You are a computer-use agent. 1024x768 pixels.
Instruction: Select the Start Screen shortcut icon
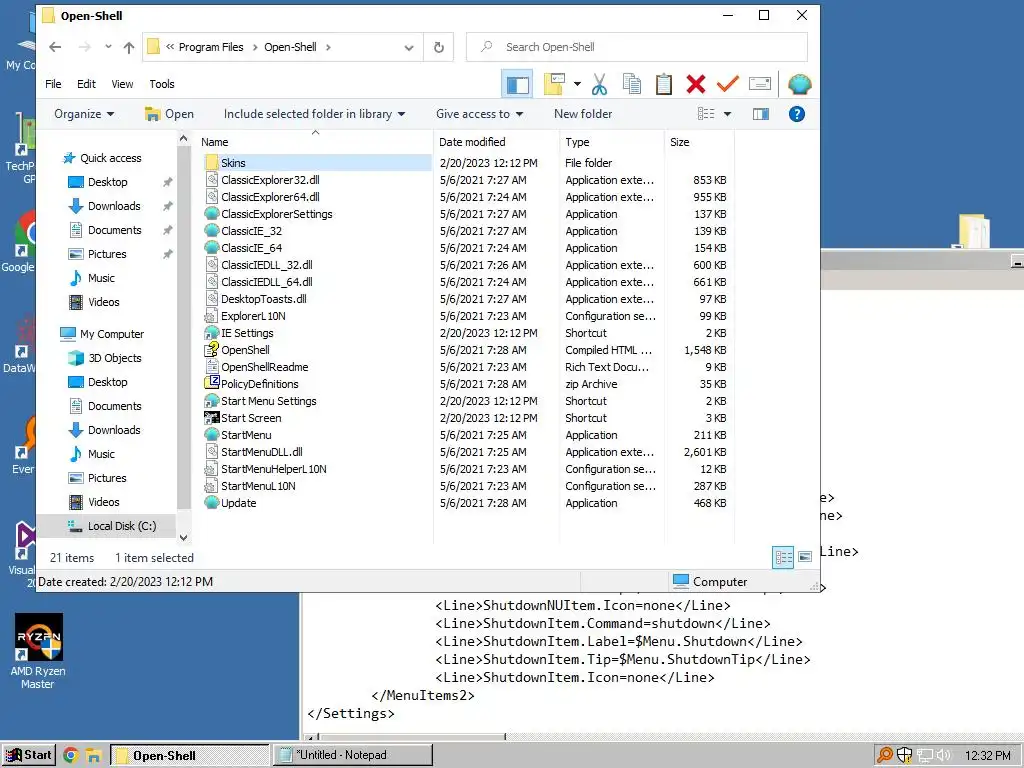[x=212, y=417]
